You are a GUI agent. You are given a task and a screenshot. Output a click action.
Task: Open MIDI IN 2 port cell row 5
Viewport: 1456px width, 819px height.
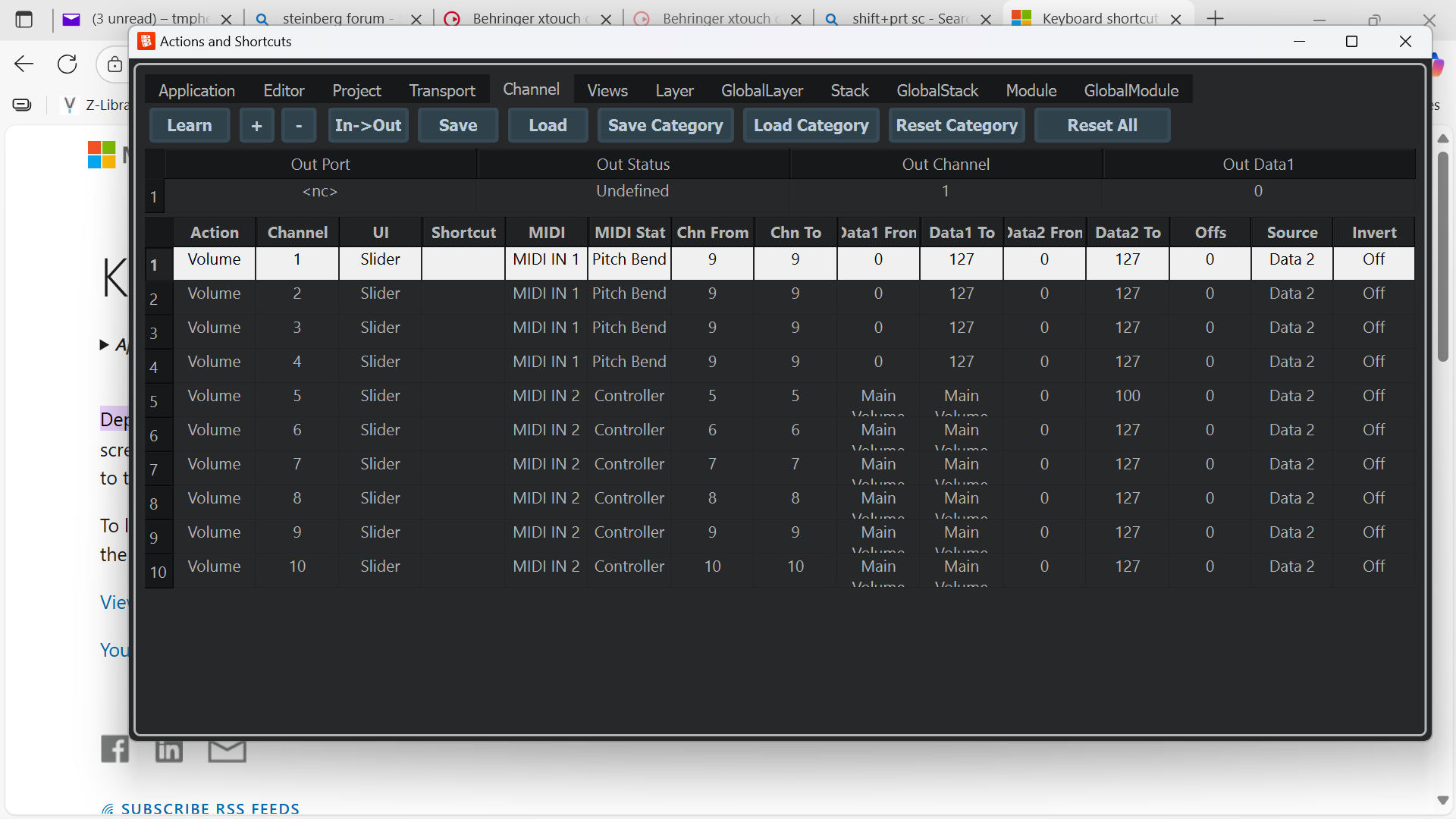point(546,396)
